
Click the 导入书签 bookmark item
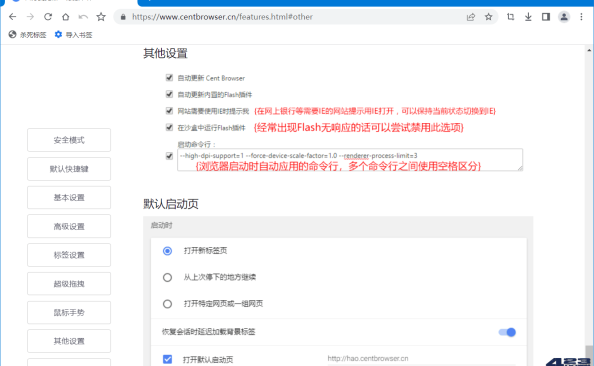coord(73,35)
